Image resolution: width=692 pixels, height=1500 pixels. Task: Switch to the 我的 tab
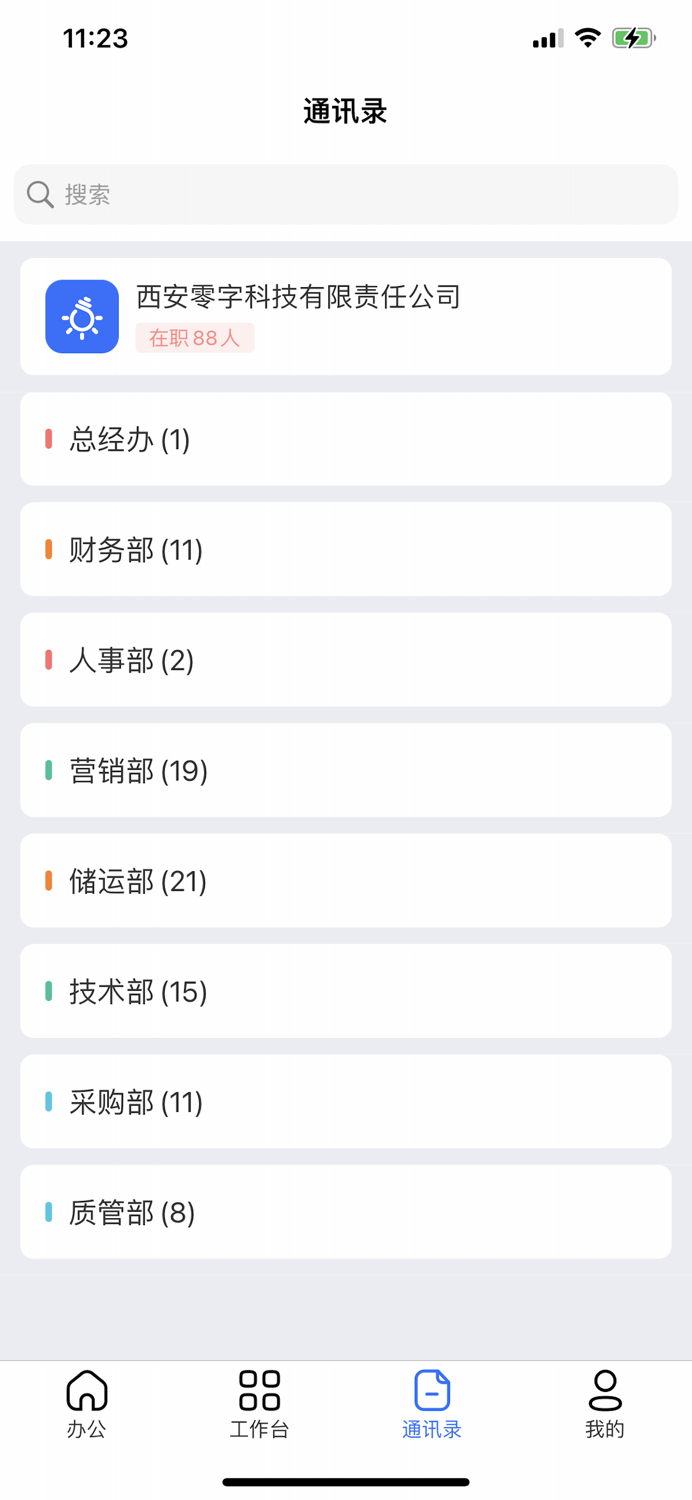(604, 1405)
